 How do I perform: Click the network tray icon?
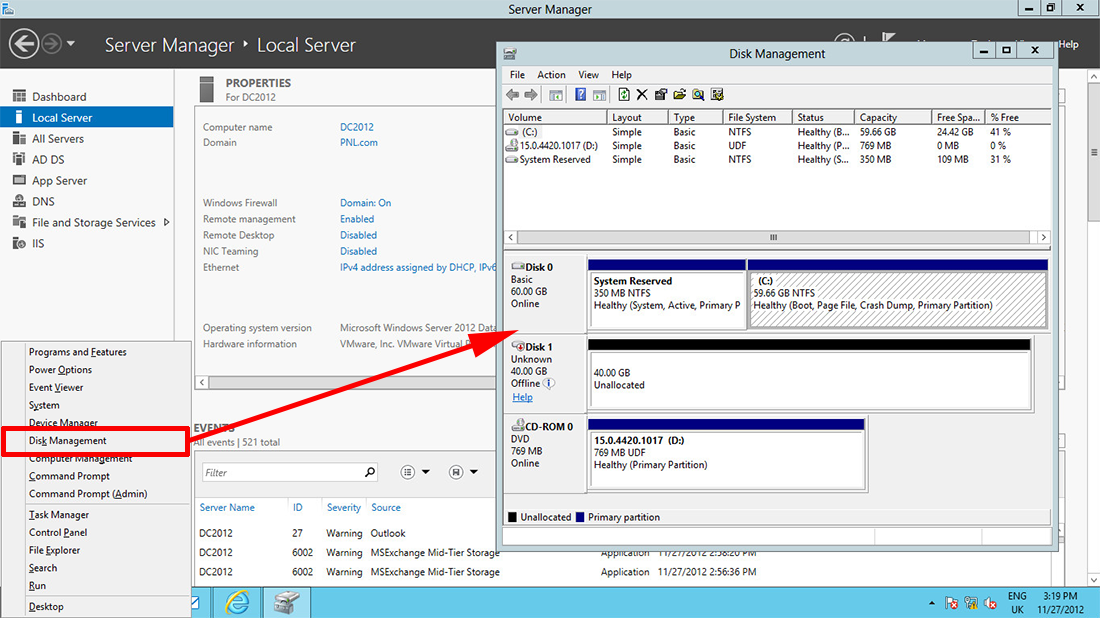pos(971,603)
